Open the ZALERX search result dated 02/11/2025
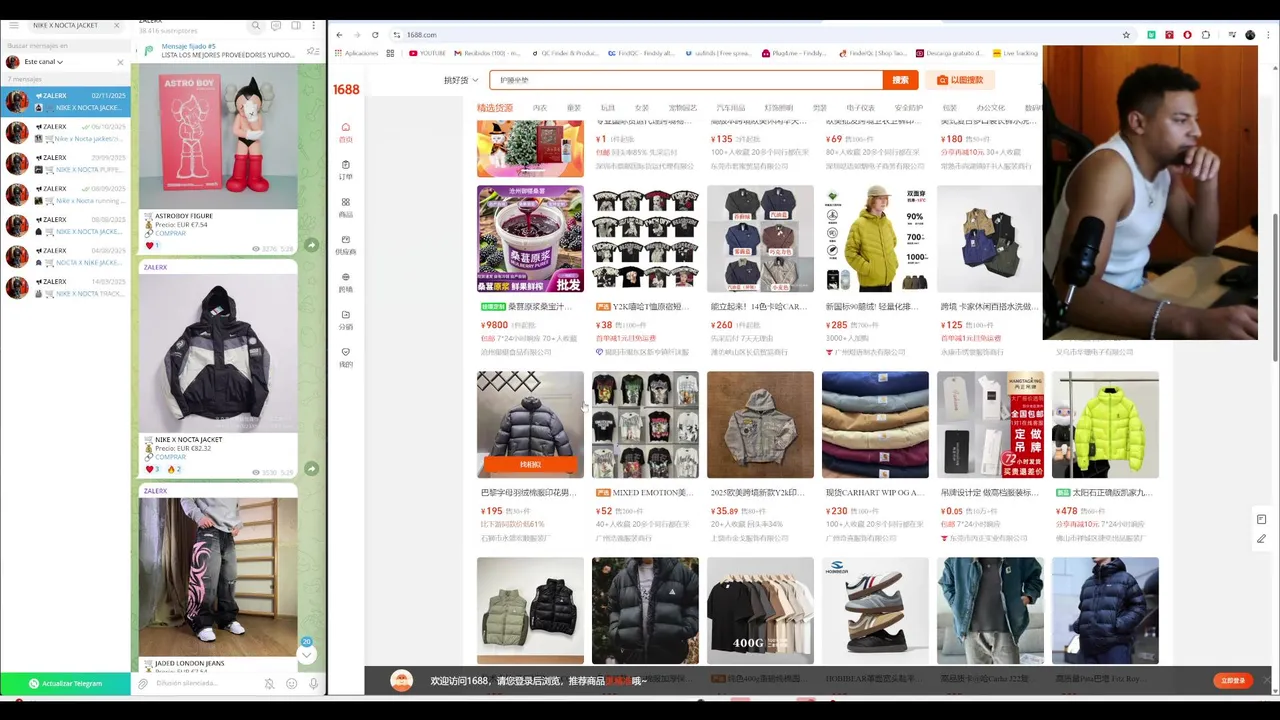The height and width of the screenshot is (720, 1280). pyautogui.click(x=65, y=101)
